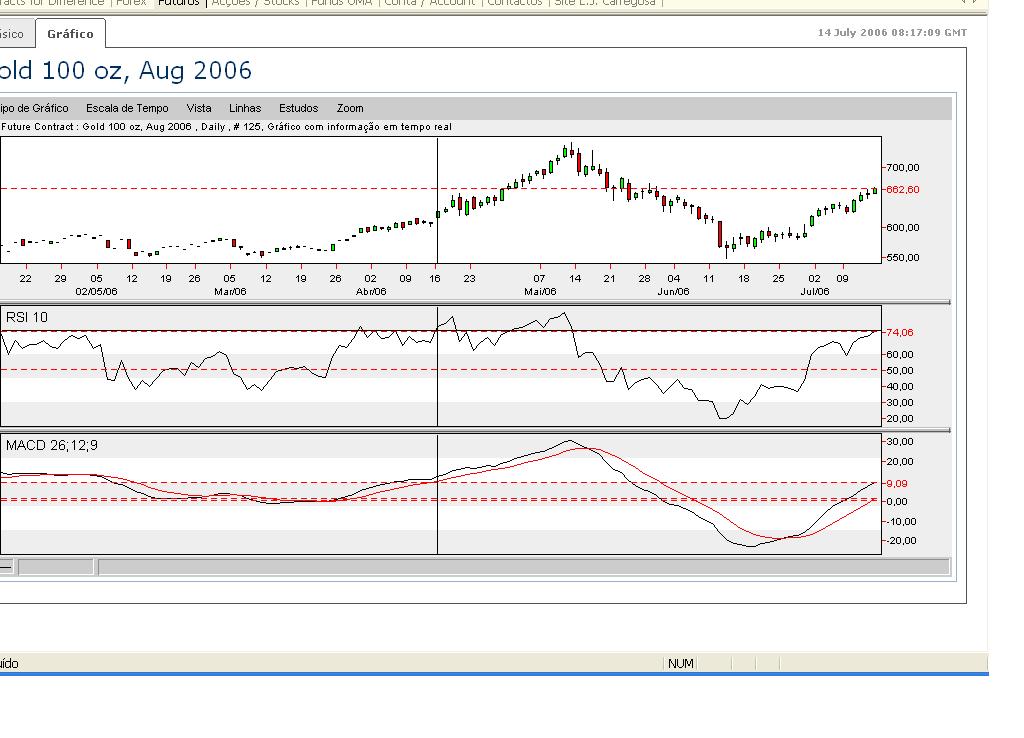Expand the Linhas menu
Viewport: 1024px width, 738px height.
point(245,108)
